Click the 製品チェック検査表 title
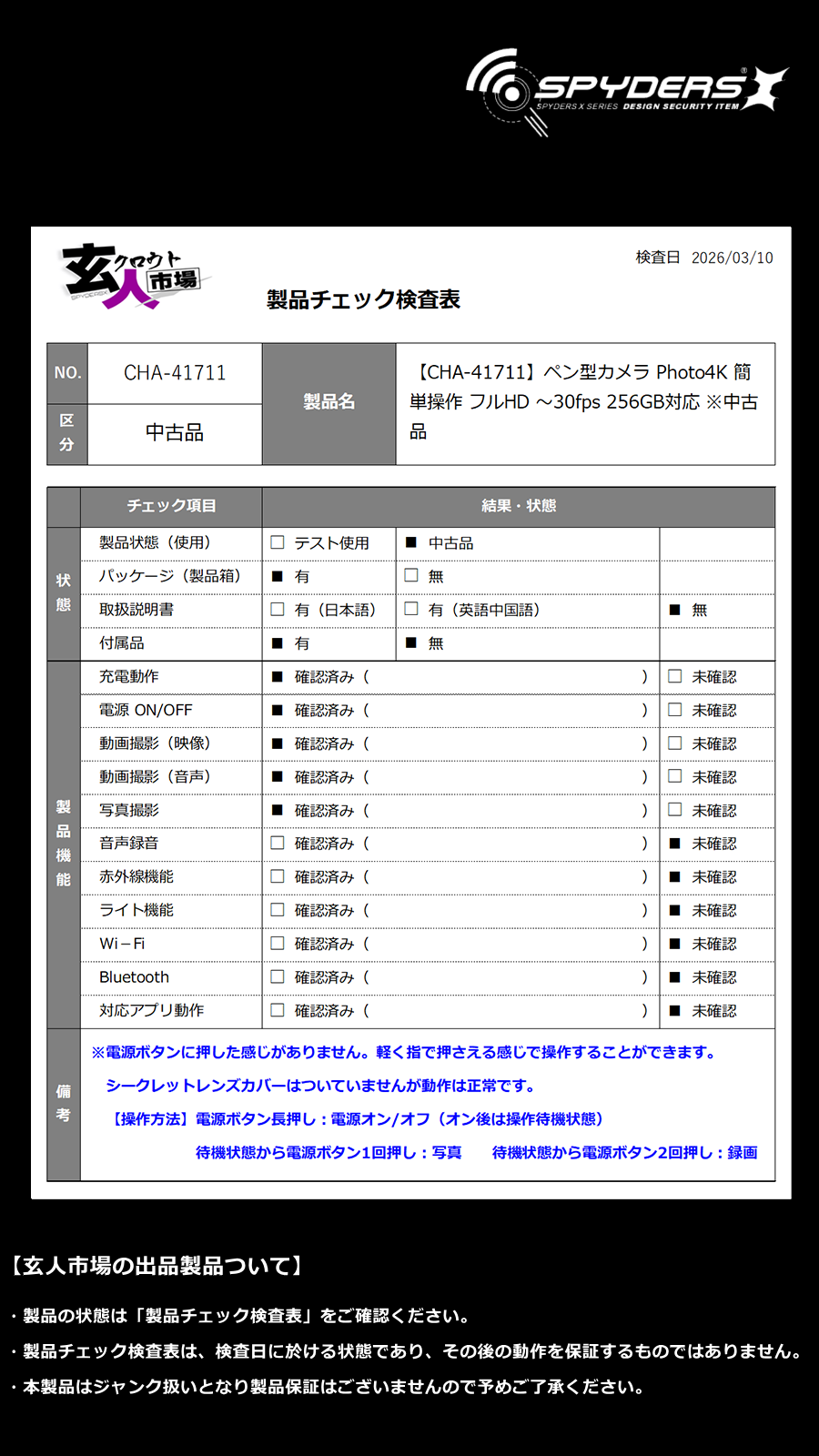This screenshot has width=819, height=1456. [x=363, y=299]
